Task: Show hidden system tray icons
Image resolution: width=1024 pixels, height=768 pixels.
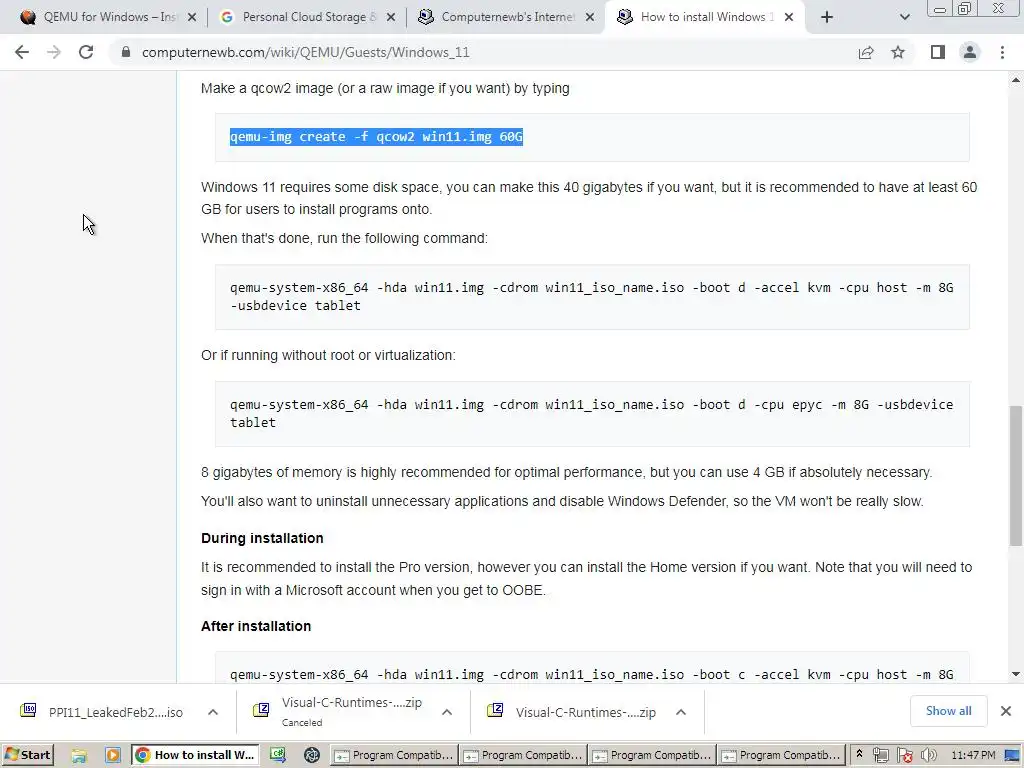Action: coord(859,754)
